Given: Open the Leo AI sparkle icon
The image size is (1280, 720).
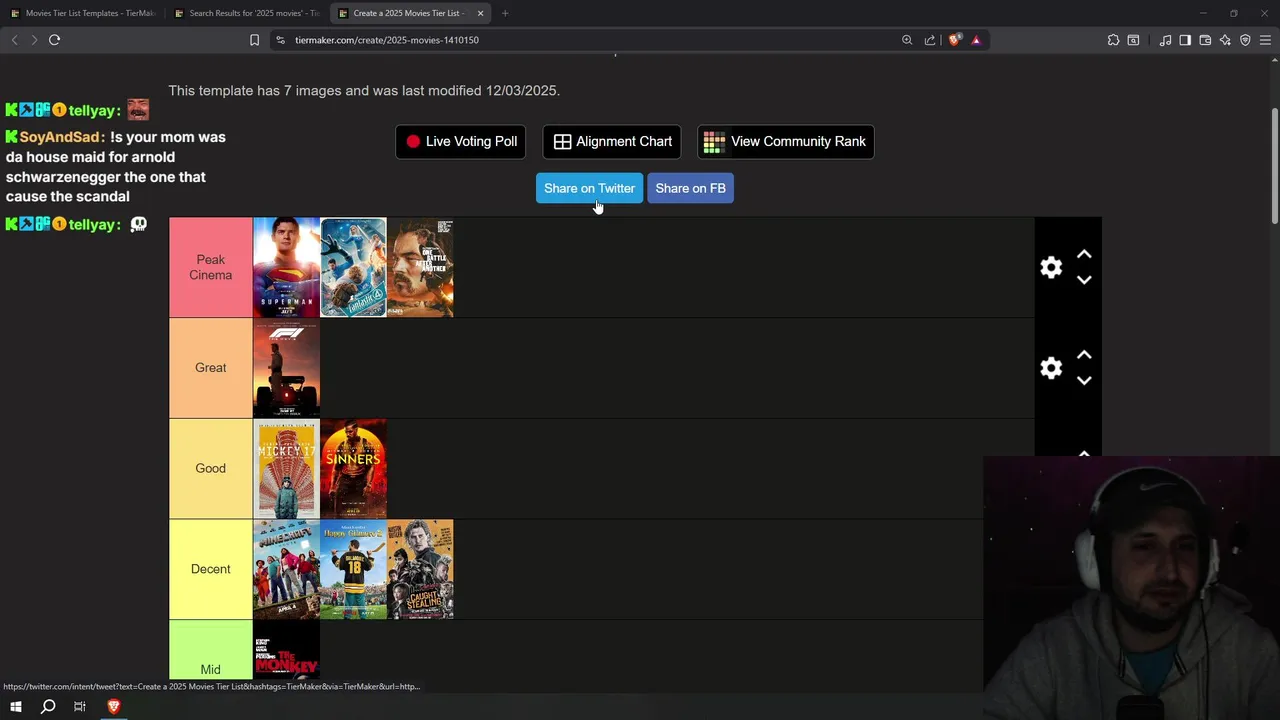Looking at the screenshot, I should click(1225, 40).
